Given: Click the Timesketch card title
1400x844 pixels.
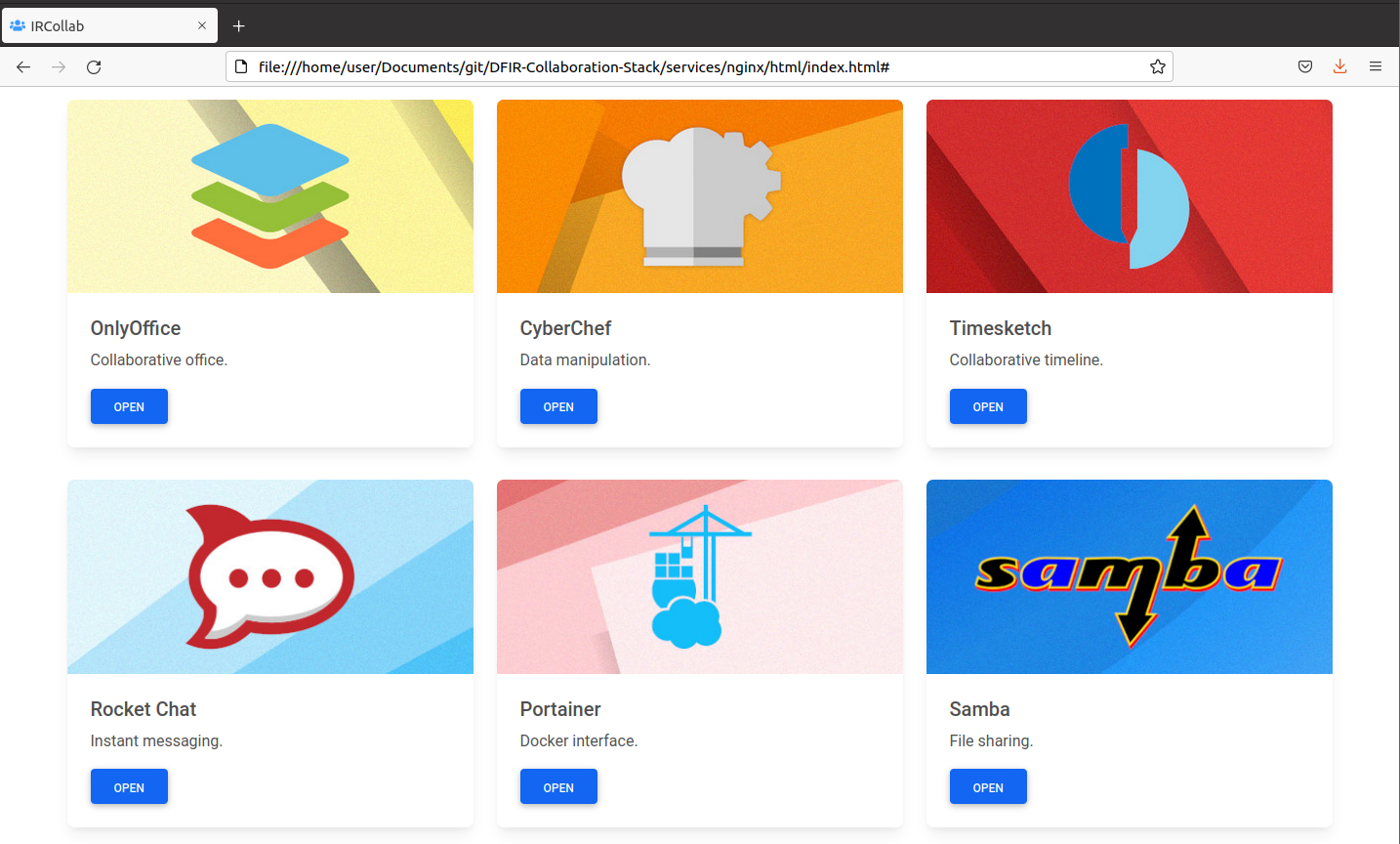Looking at the screenshot, I should (x=1001, y=328).
